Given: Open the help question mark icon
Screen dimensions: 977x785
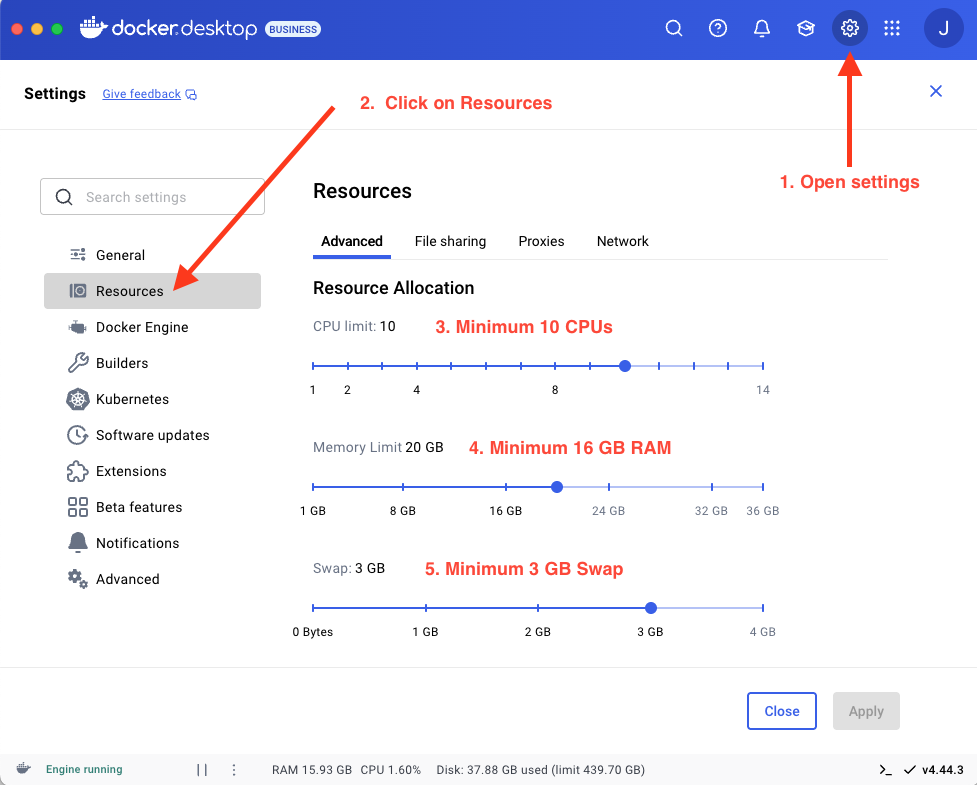Looking at the screenshot, I should (x=718, y=28).
